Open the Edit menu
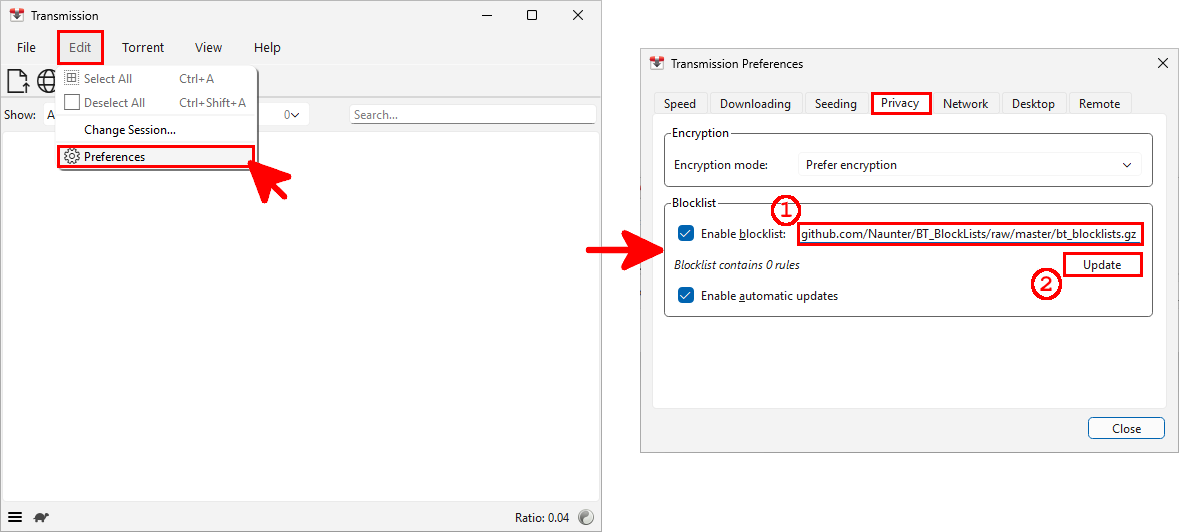 point(80,47)
